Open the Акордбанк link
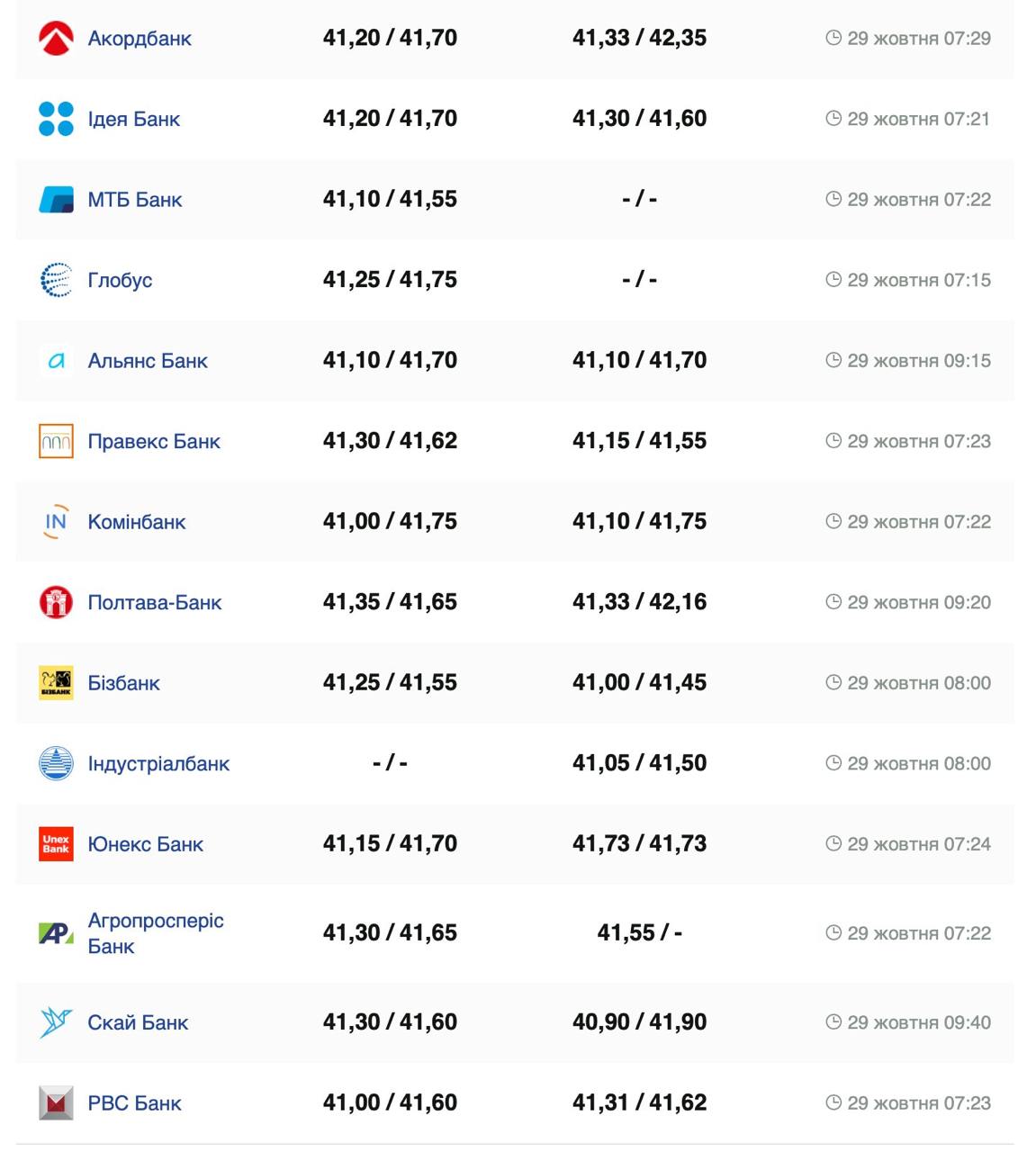The width and height of the screenshot is (1036, 1152). pos(140,39)
